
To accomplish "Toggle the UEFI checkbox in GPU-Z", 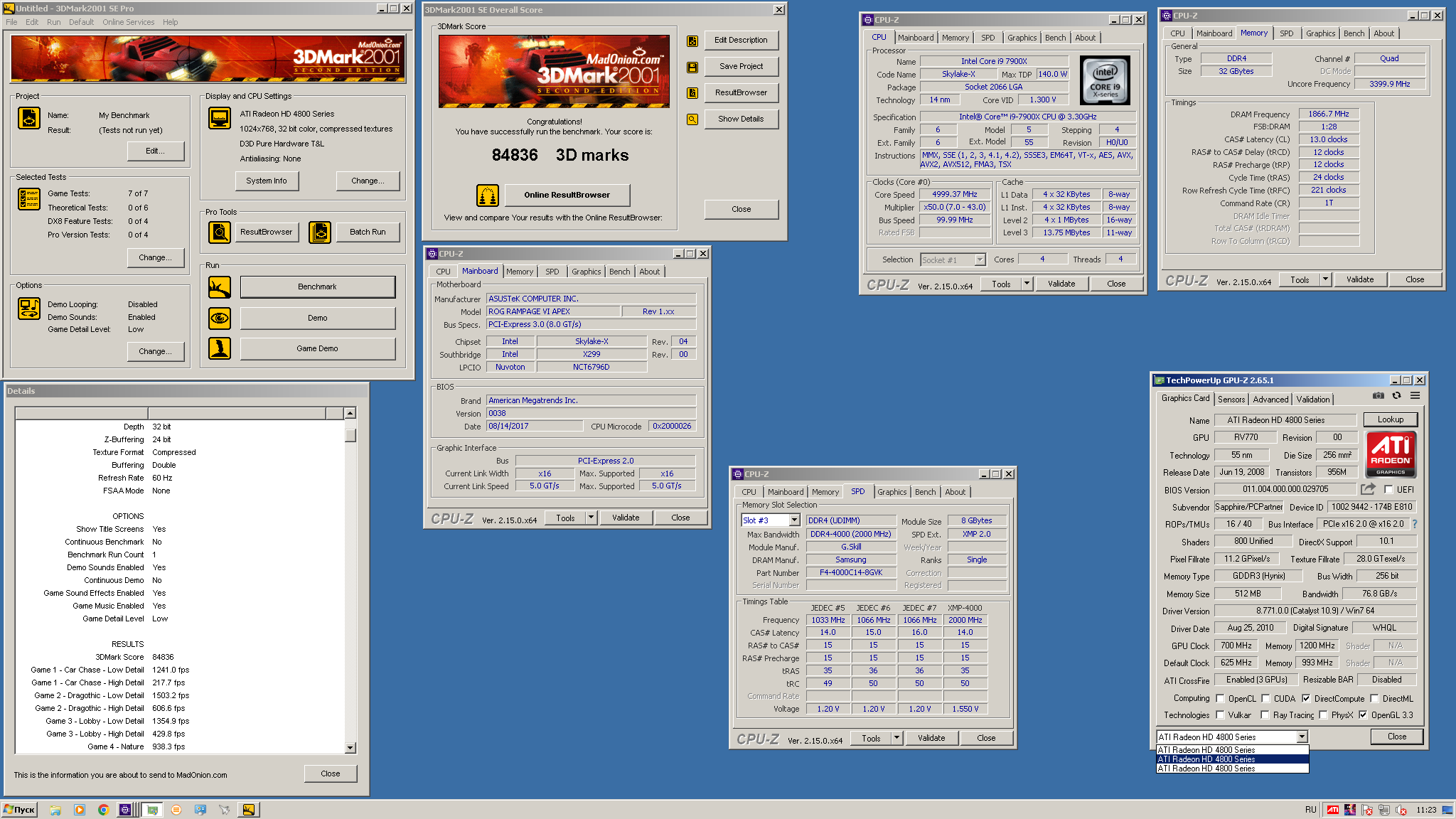I will [x=1388, y=489].
